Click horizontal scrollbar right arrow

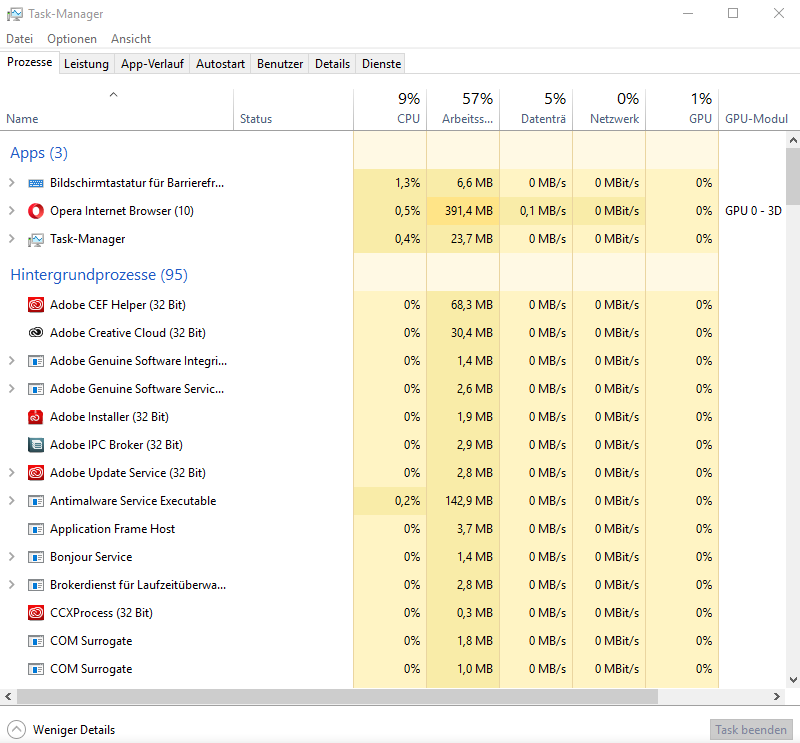coord(777,697)
